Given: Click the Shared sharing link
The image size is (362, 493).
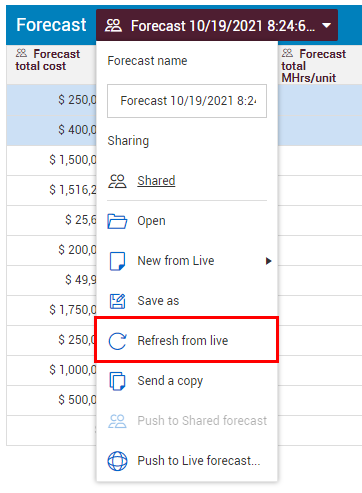Looking at the screenshot, I should click(156, 181).
